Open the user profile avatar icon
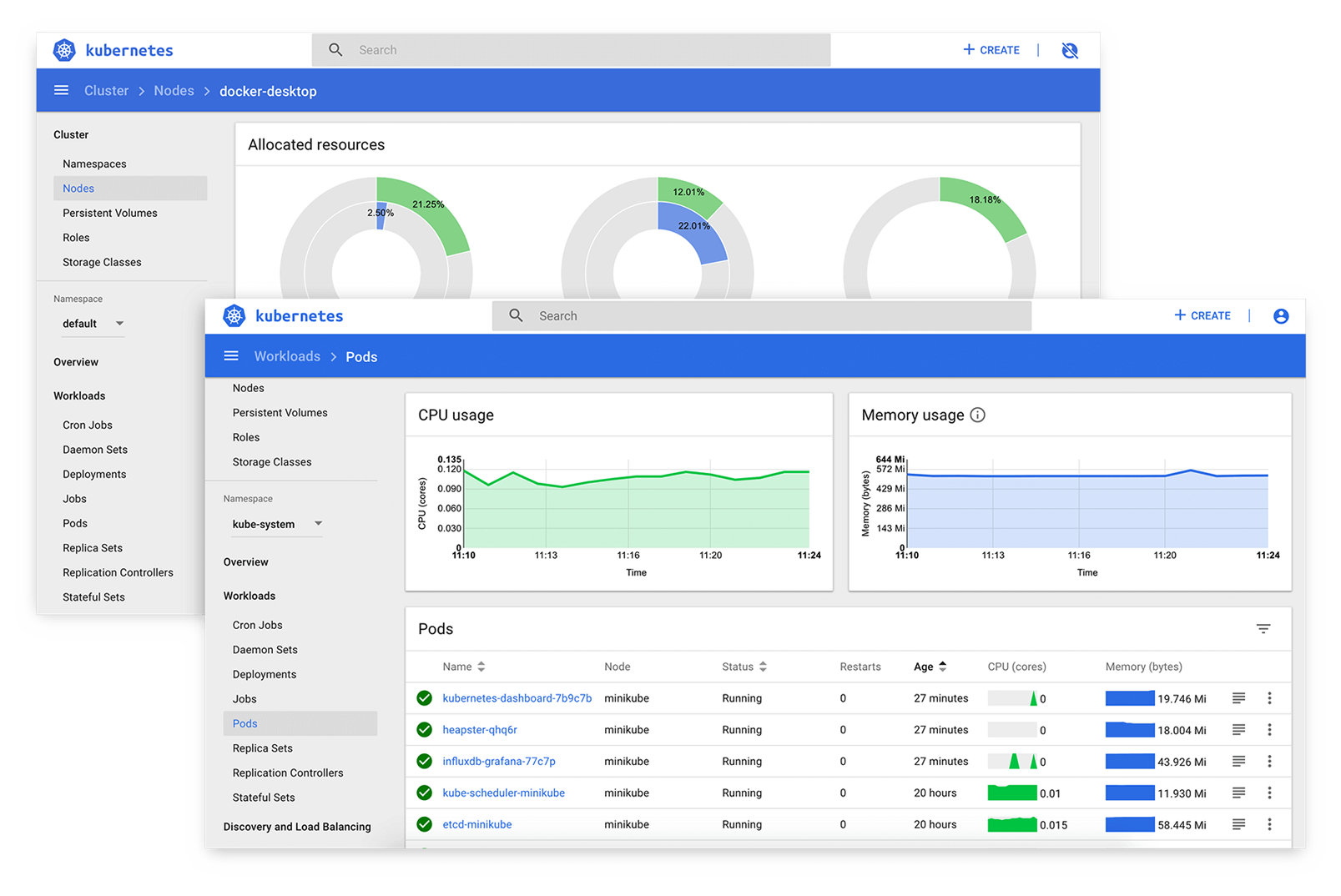The height and width of the screenshot is (896, 1341). click(1281, 315)
